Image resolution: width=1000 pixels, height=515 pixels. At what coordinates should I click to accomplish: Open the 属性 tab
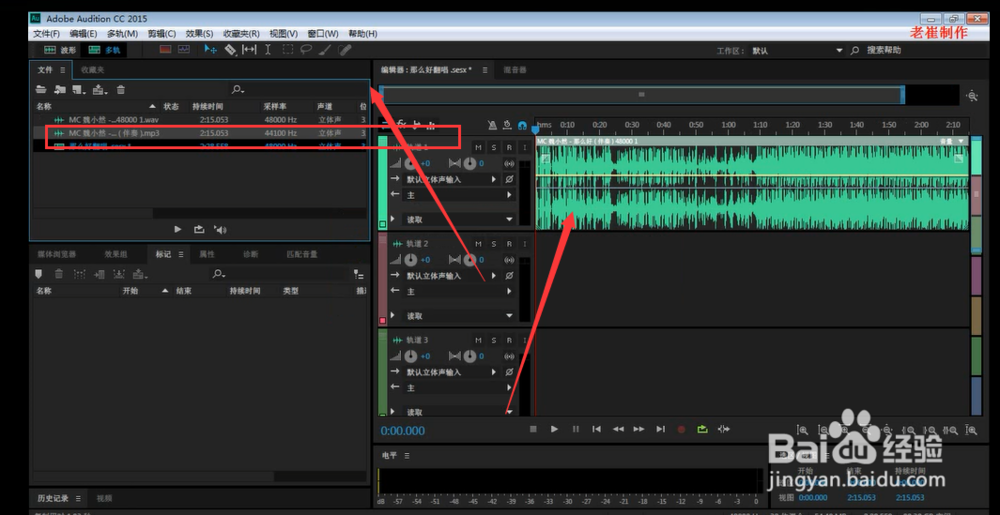click(x=207, y=254)
